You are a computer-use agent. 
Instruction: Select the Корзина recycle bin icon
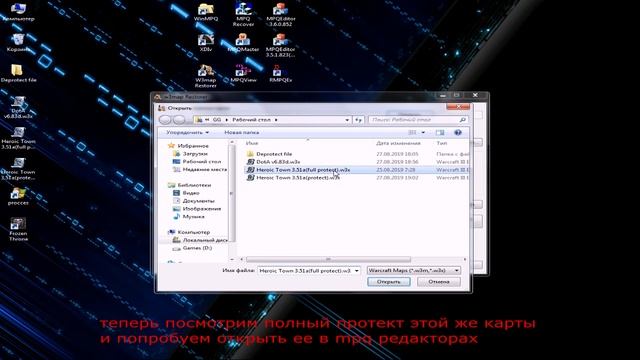tap(18, 43)
